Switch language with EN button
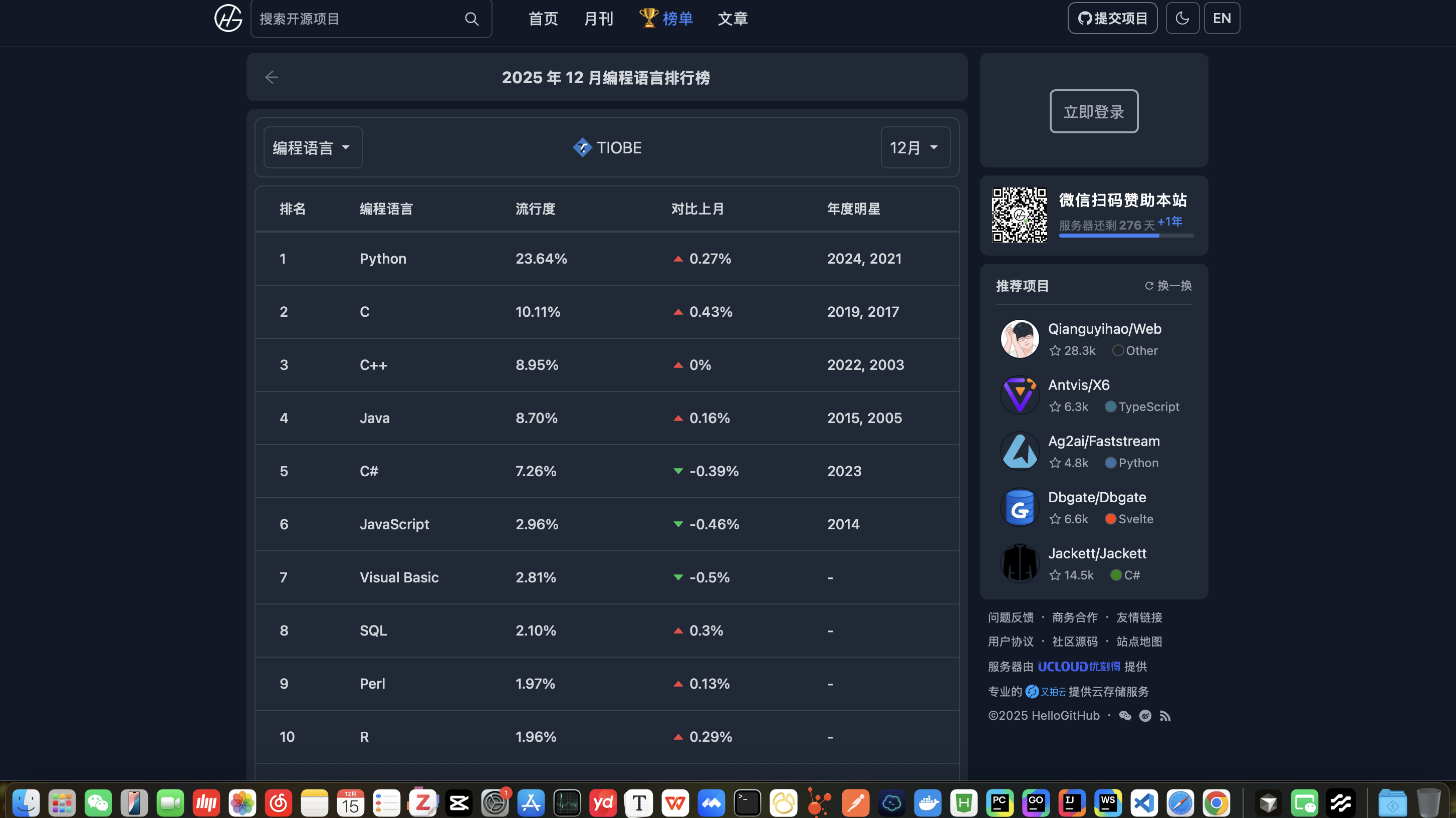Screen dimensions: 1456x818 tap(1222, 18)
